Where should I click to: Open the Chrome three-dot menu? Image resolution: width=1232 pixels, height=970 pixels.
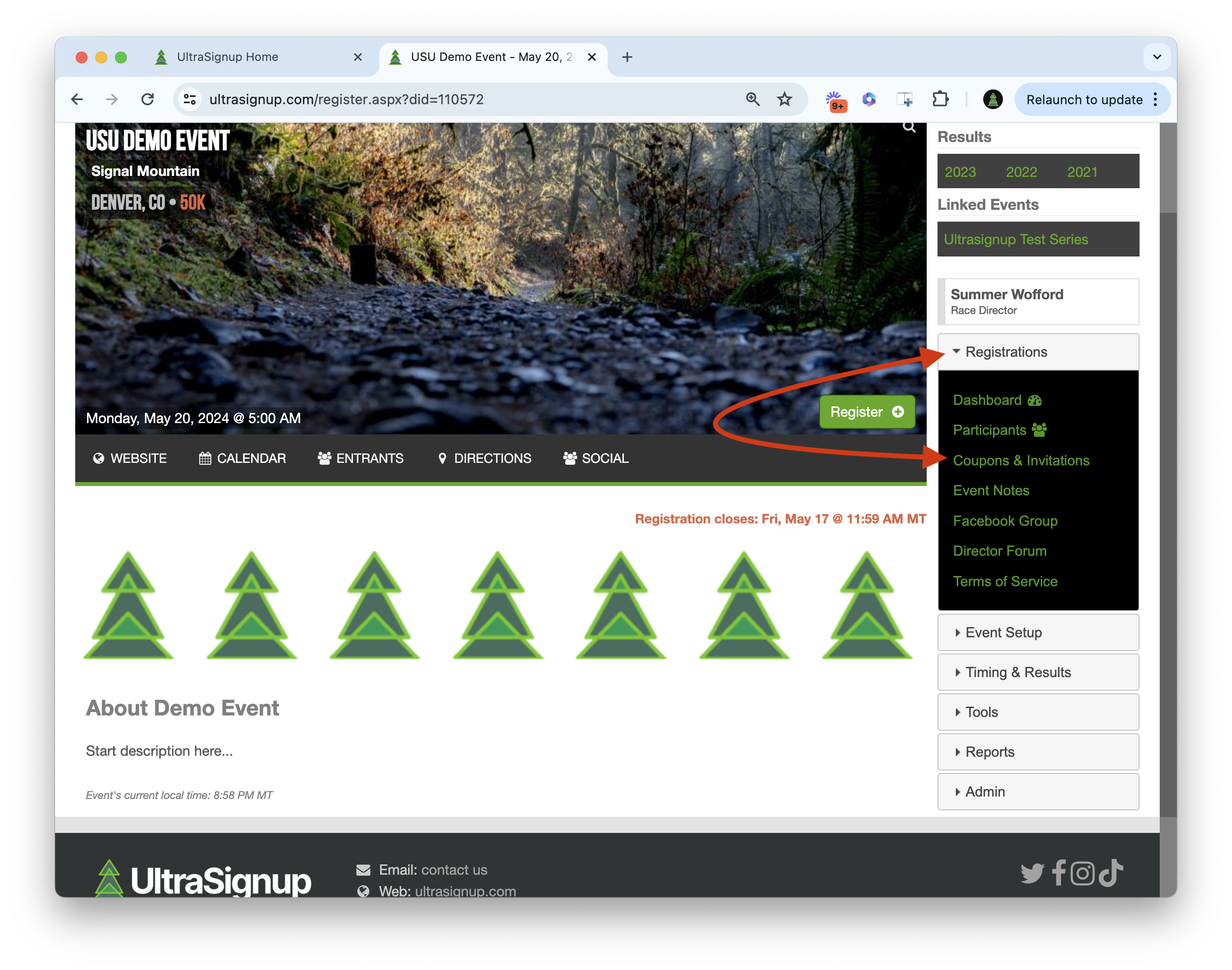[1156, 99]
